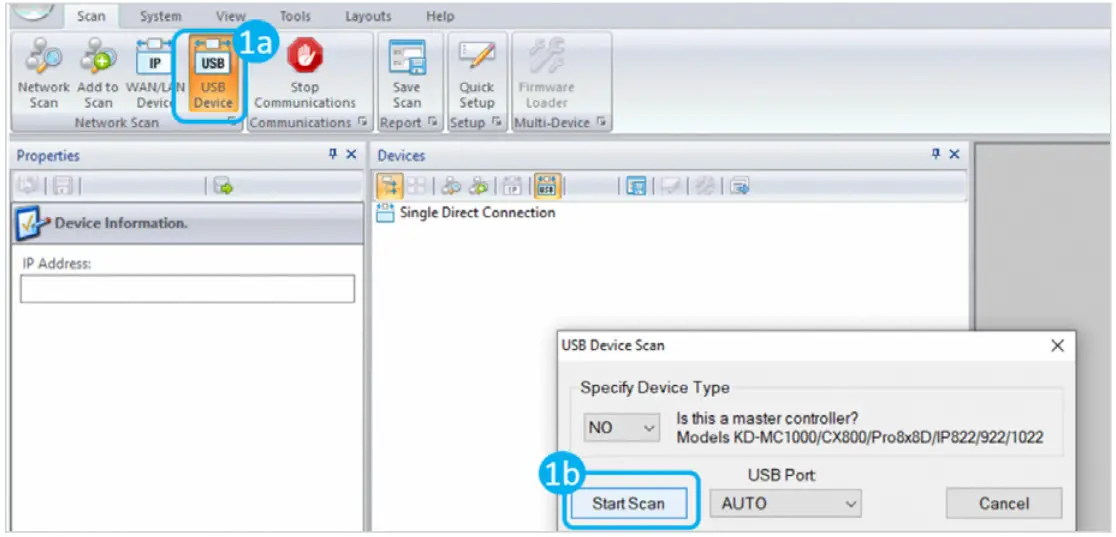The height and width of the screenshot is (537, 1116).
Task: Click the IP device icon in Devices toolbar
Action: (513, 187)
